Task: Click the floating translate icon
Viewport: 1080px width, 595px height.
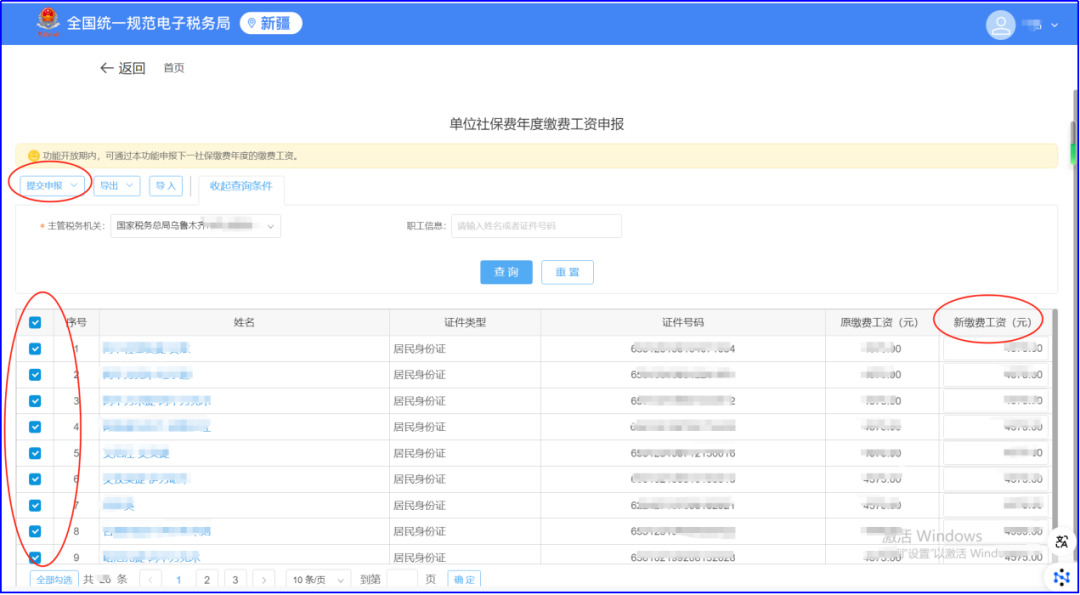Action: [x=1062, y=541]
